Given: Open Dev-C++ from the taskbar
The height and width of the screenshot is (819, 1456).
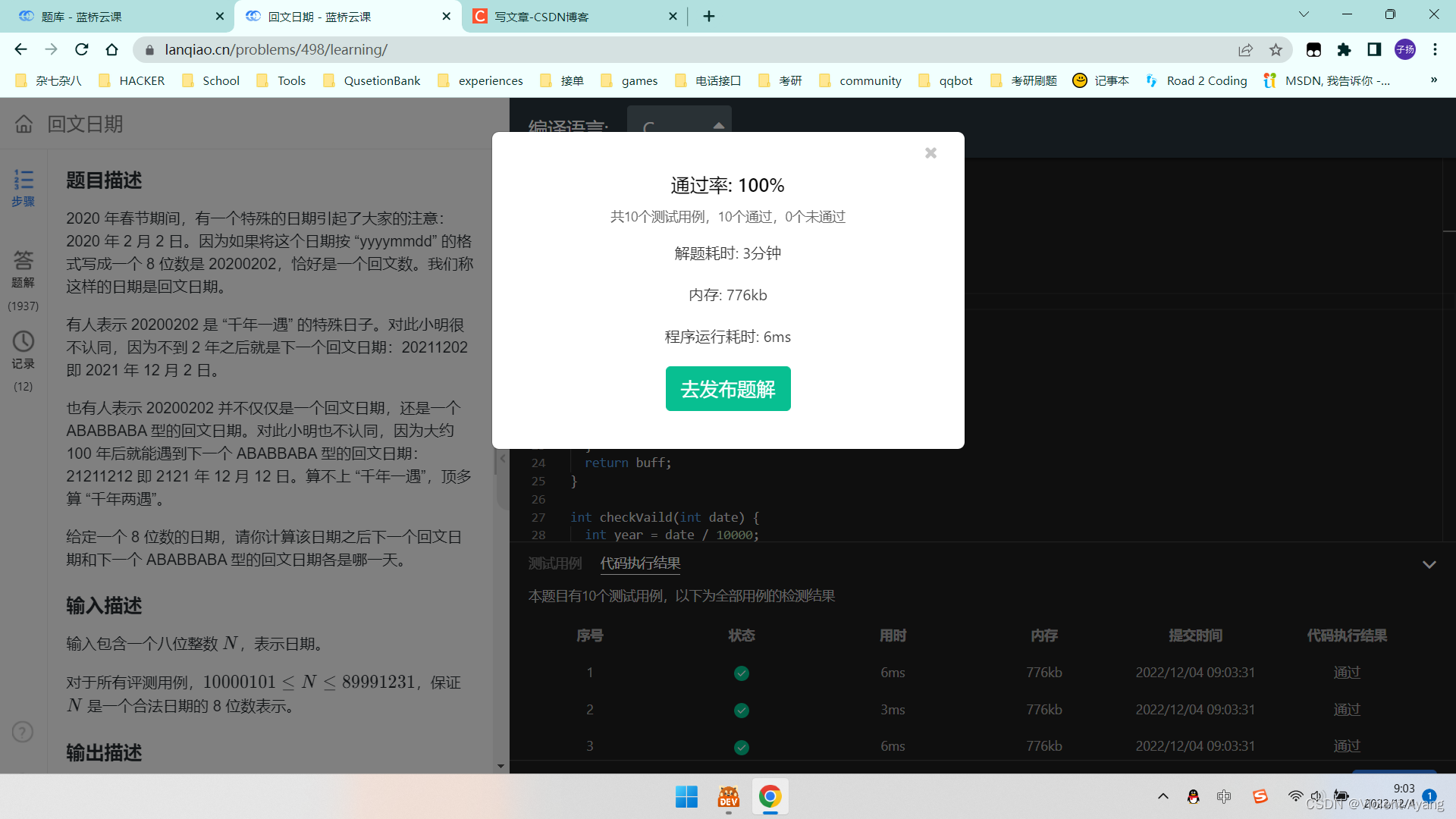Looking at the screenshot, I should pos(729,797).
